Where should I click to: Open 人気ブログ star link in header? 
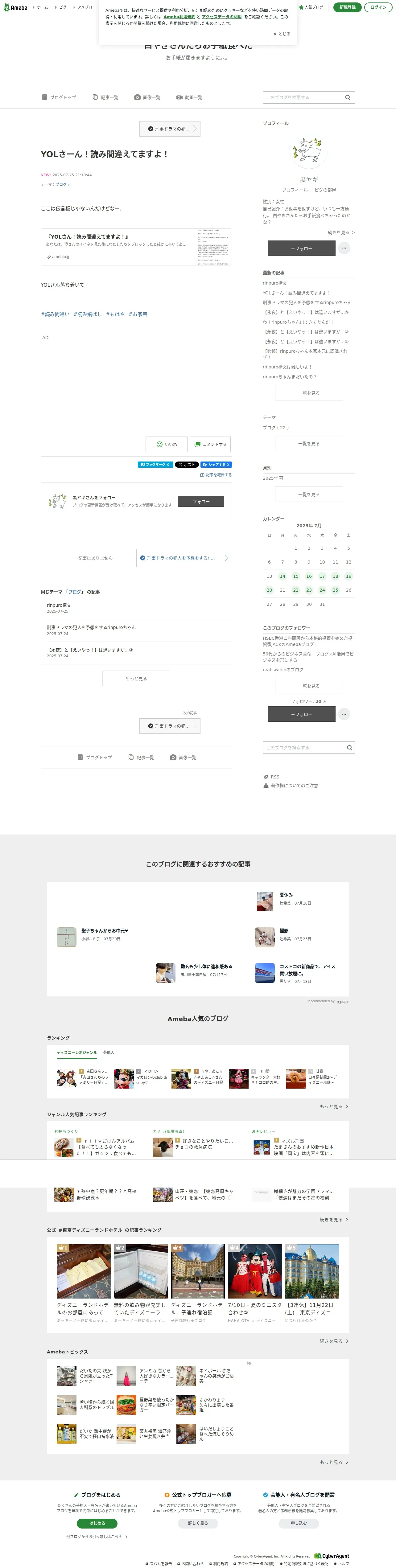(311, 7)
